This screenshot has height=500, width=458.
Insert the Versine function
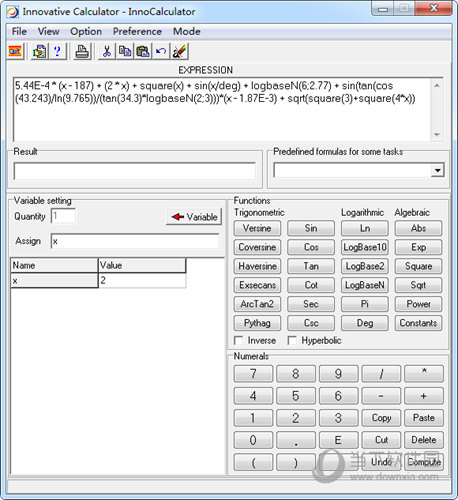[x=257, y=228]
